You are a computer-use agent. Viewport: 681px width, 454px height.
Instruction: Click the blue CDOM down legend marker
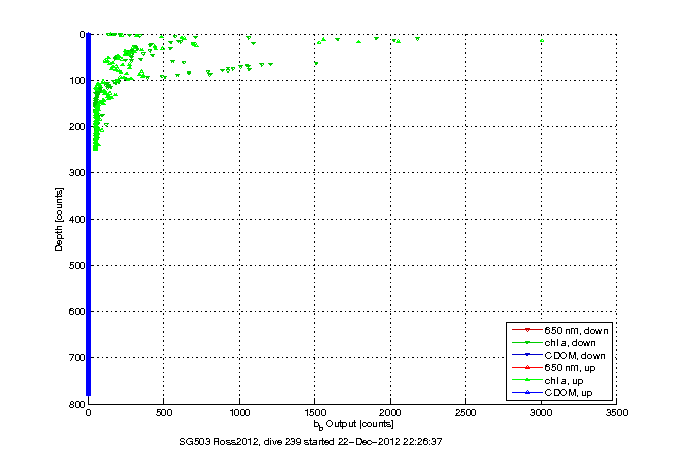(x=526, y=356)
